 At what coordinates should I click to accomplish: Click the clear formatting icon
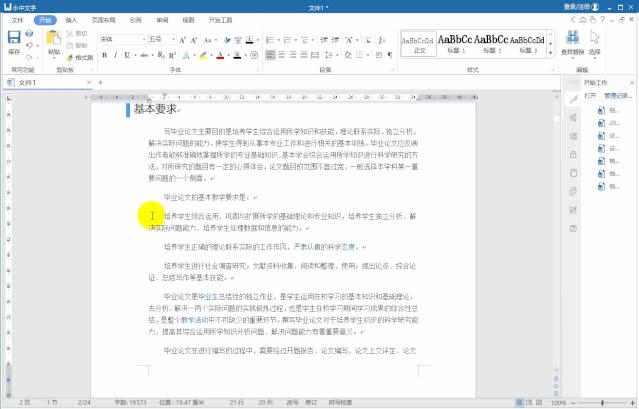pyautogui.click(x=227, y=40)
